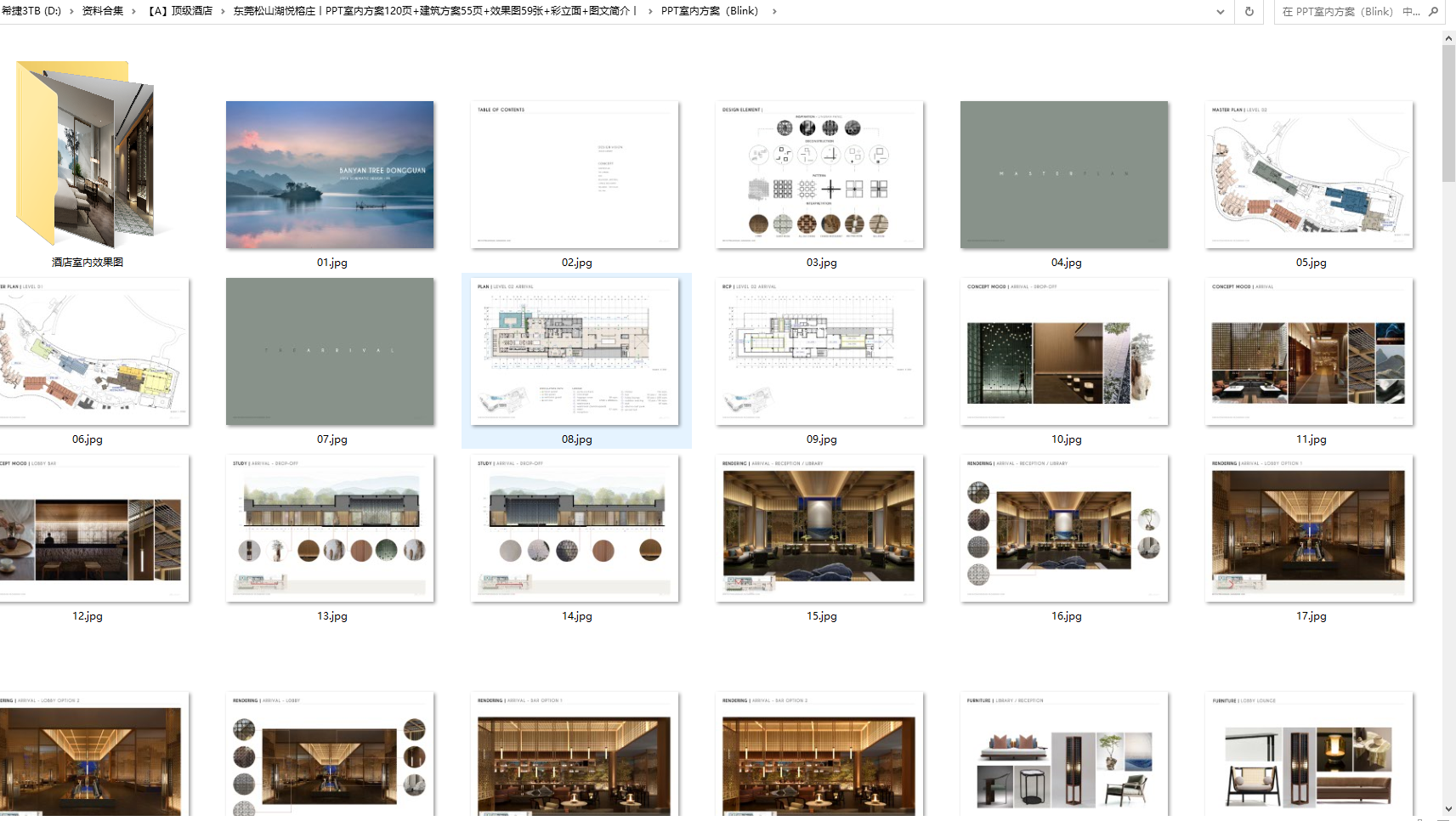Select Rendering Arrival Lobby Option 2 thumbnail

pos(93,756)
